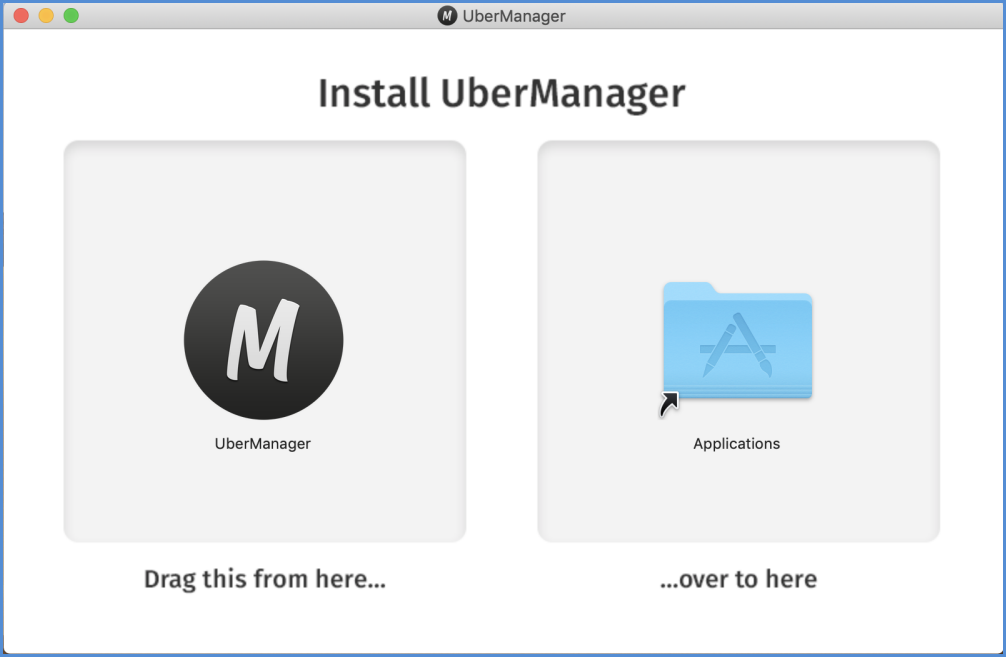Select the Applications label under the folder

pos(737,444)
